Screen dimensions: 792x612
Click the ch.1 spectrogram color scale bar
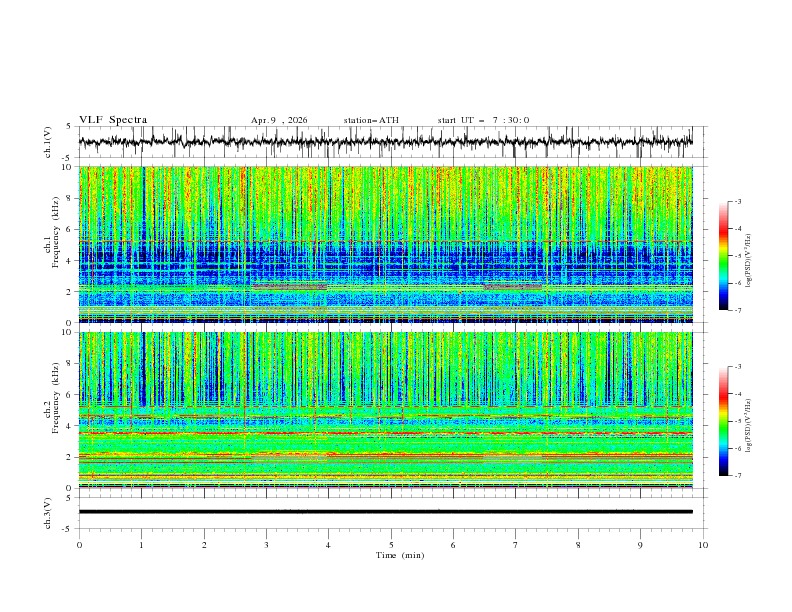(x=723, y=256)
